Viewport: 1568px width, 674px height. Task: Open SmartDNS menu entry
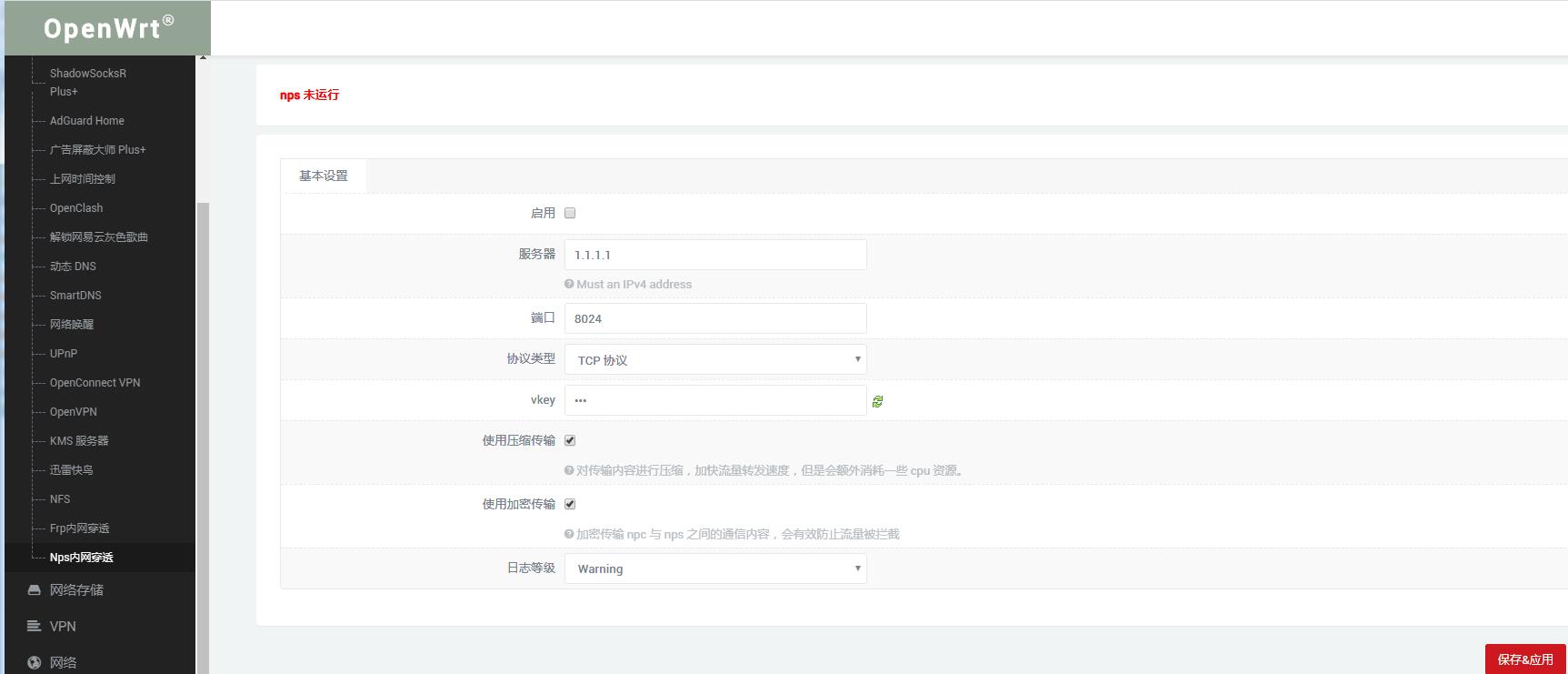coord(75,295)
